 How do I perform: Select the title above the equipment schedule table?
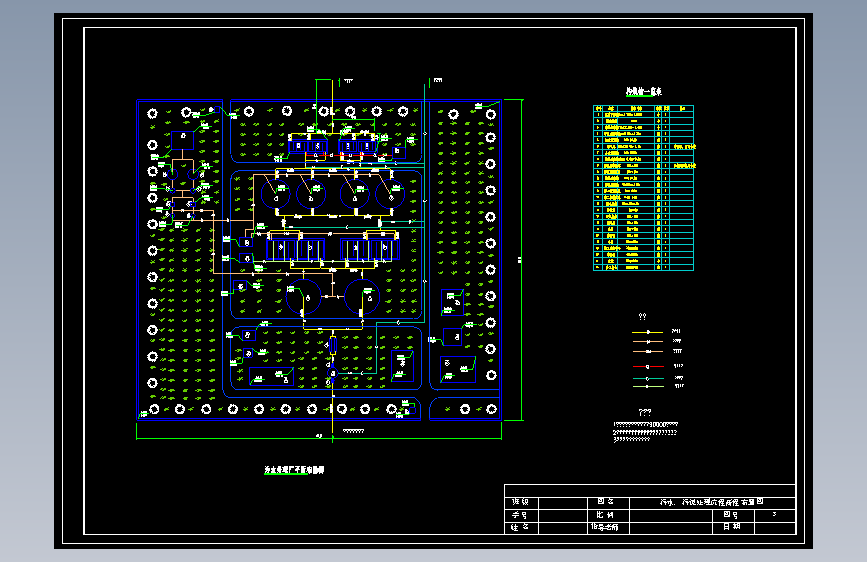tap(644, 91)
